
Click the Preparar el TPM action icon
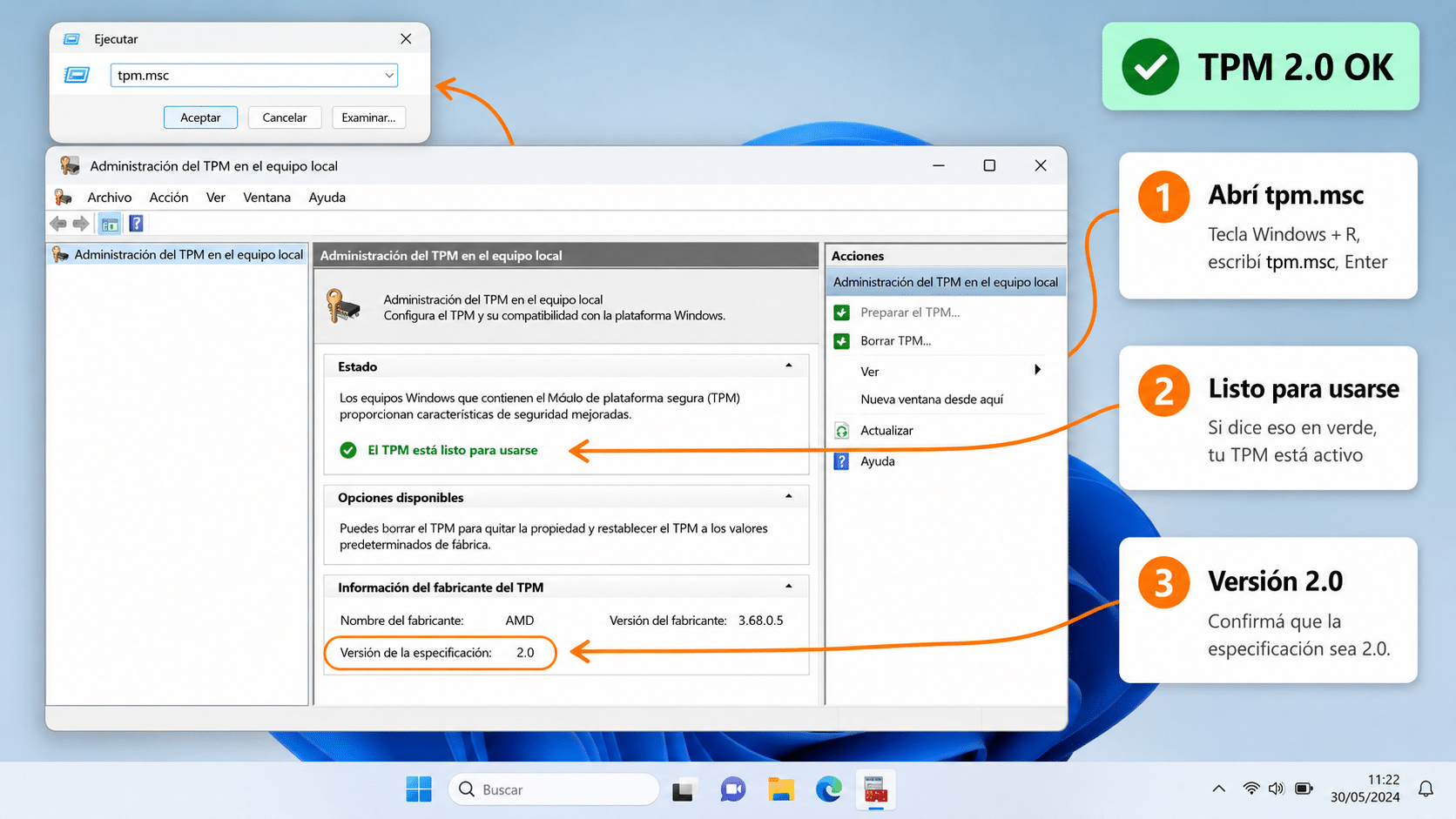click(x=842, y=312)
